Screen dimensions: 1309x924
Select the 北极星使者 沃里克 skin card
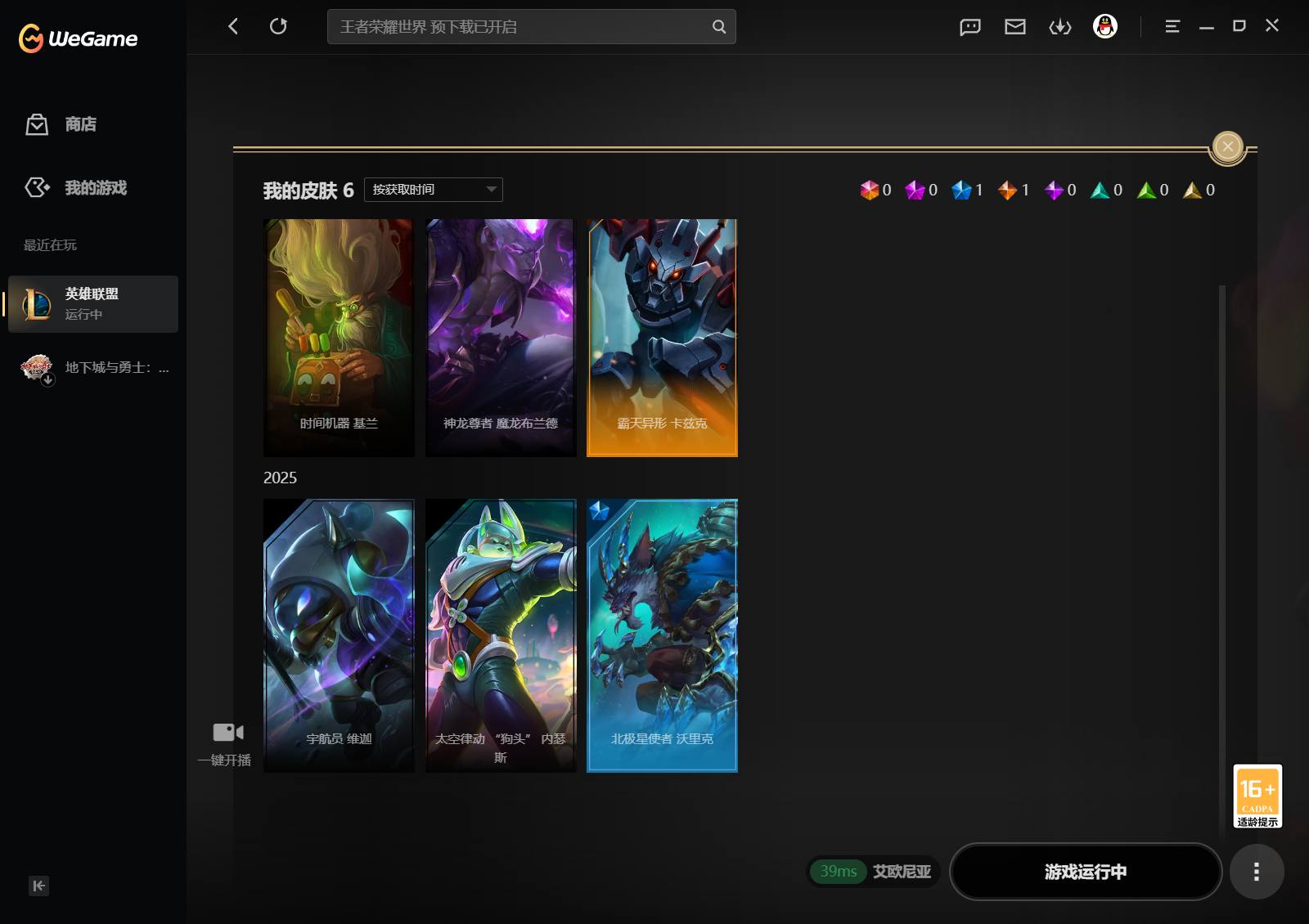[663, 636]
